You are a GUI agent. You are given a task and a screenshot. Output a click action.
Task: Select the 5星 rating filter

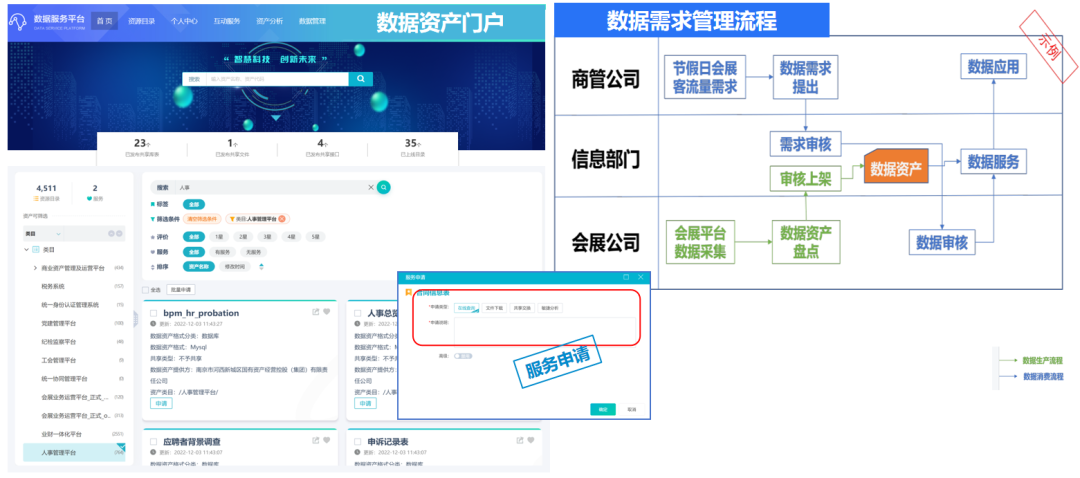(x=316, y=237)
